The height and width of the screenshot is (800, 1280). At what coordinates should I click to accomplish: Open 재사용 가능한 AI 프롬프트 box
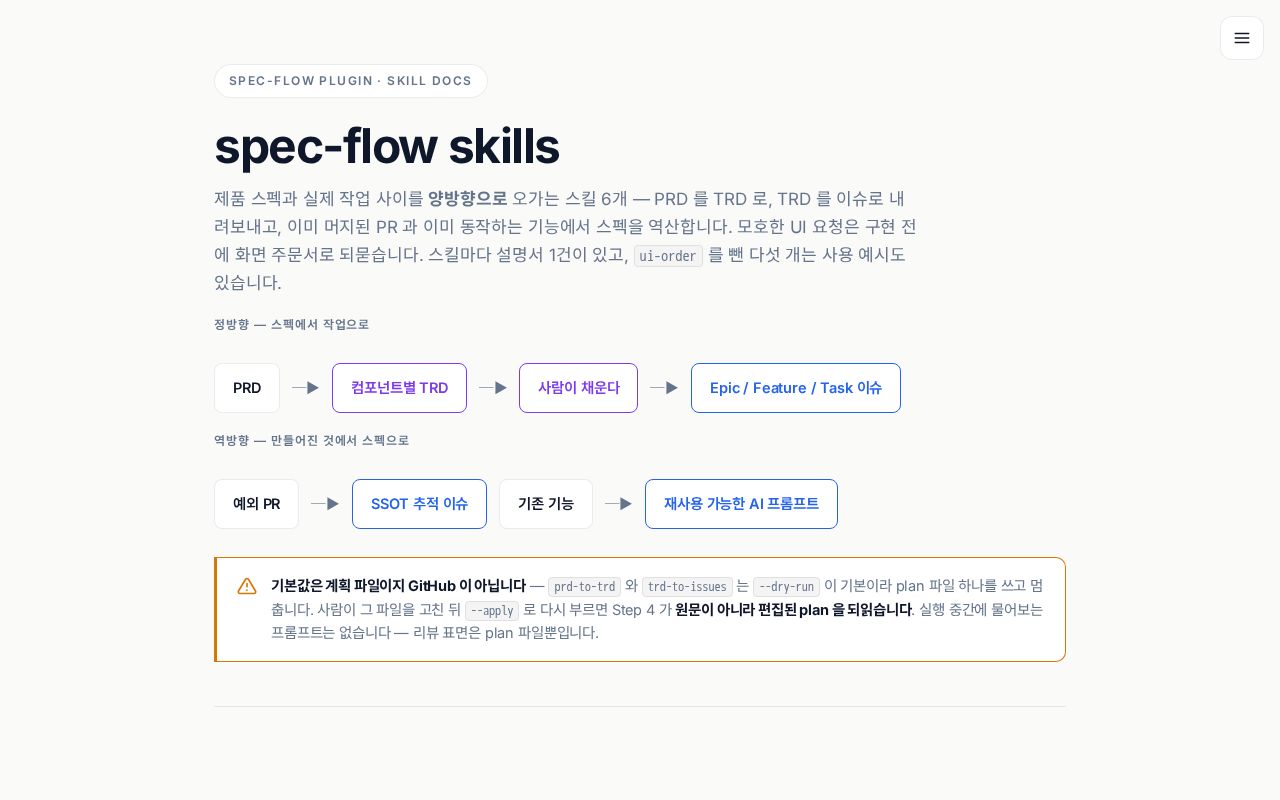[741, 504]
